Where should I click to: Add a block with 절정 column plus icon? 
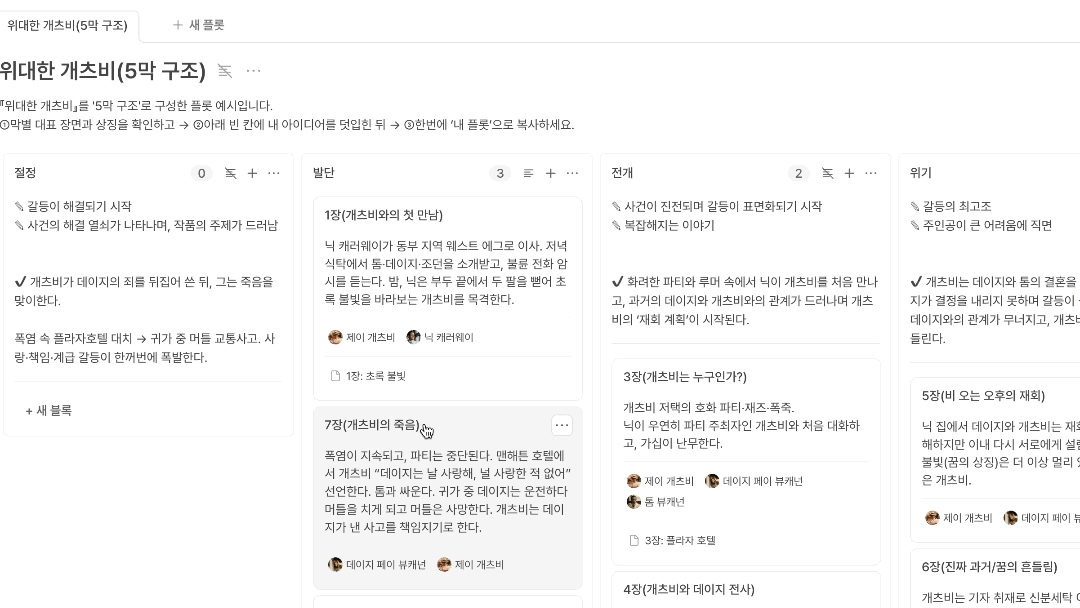tap(252, 174)
